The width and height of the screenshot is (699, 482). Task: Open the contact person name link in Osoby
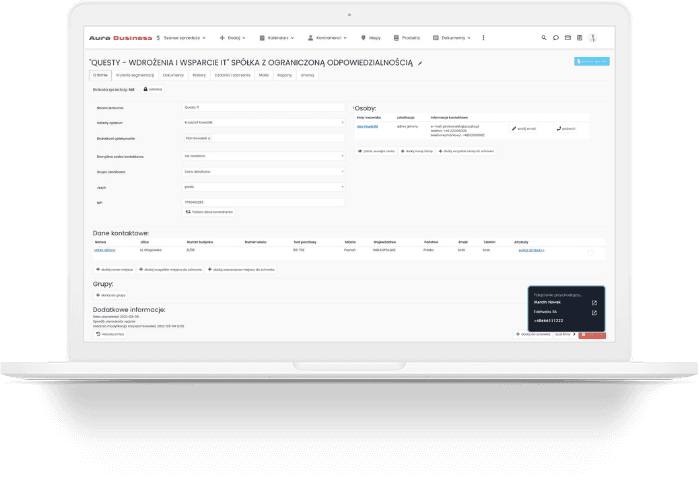[367, 127]
